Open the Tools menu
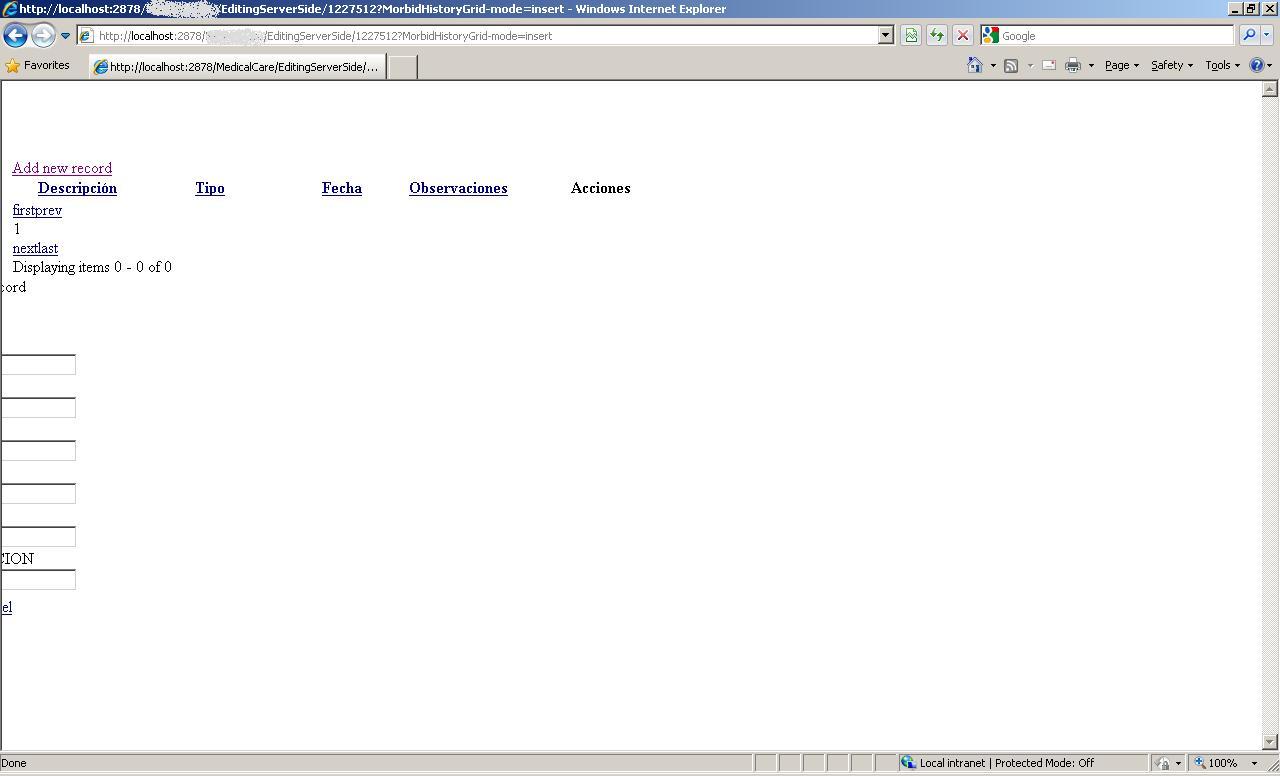The width and height of the screenshot is (1280, 776). pos(1222,65)
